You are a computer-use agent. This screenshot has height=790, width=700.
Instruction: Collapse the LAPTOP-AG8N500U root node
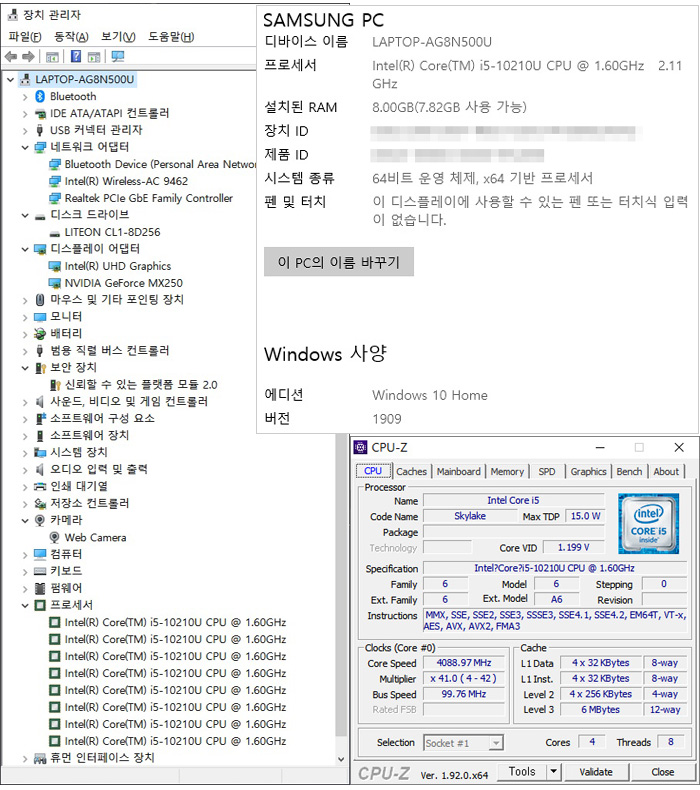click(x=10, y=80)
